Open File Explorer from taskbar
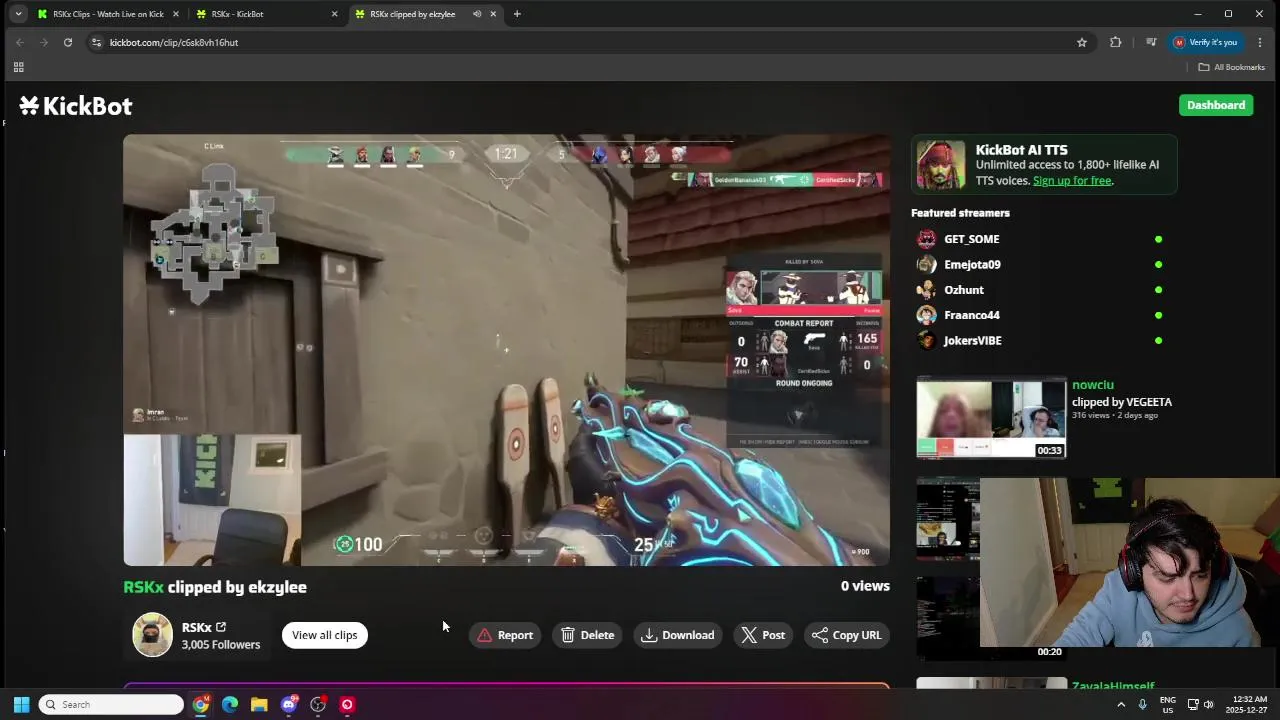 tap(259, 705)
